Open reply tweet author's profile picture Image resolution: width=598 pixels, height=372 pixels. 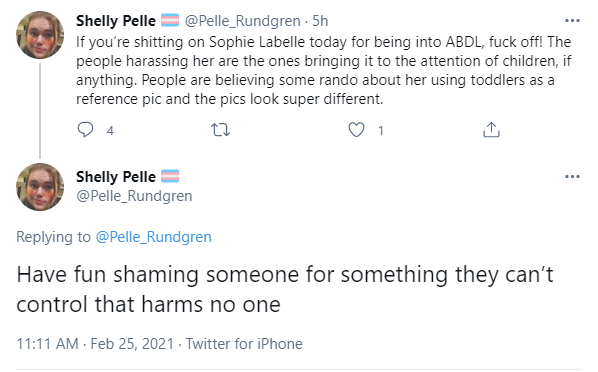40,187
